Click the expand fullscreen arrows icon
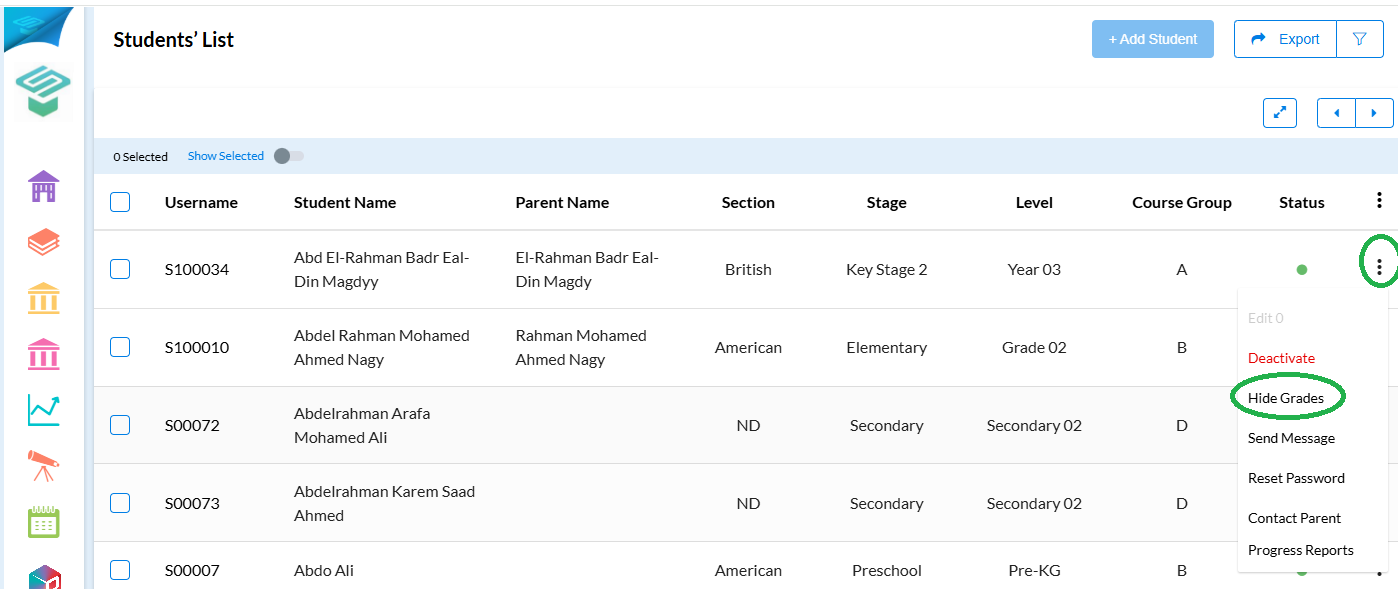1398x589 pixels. pyautogui.click(x=1280, y=113)
